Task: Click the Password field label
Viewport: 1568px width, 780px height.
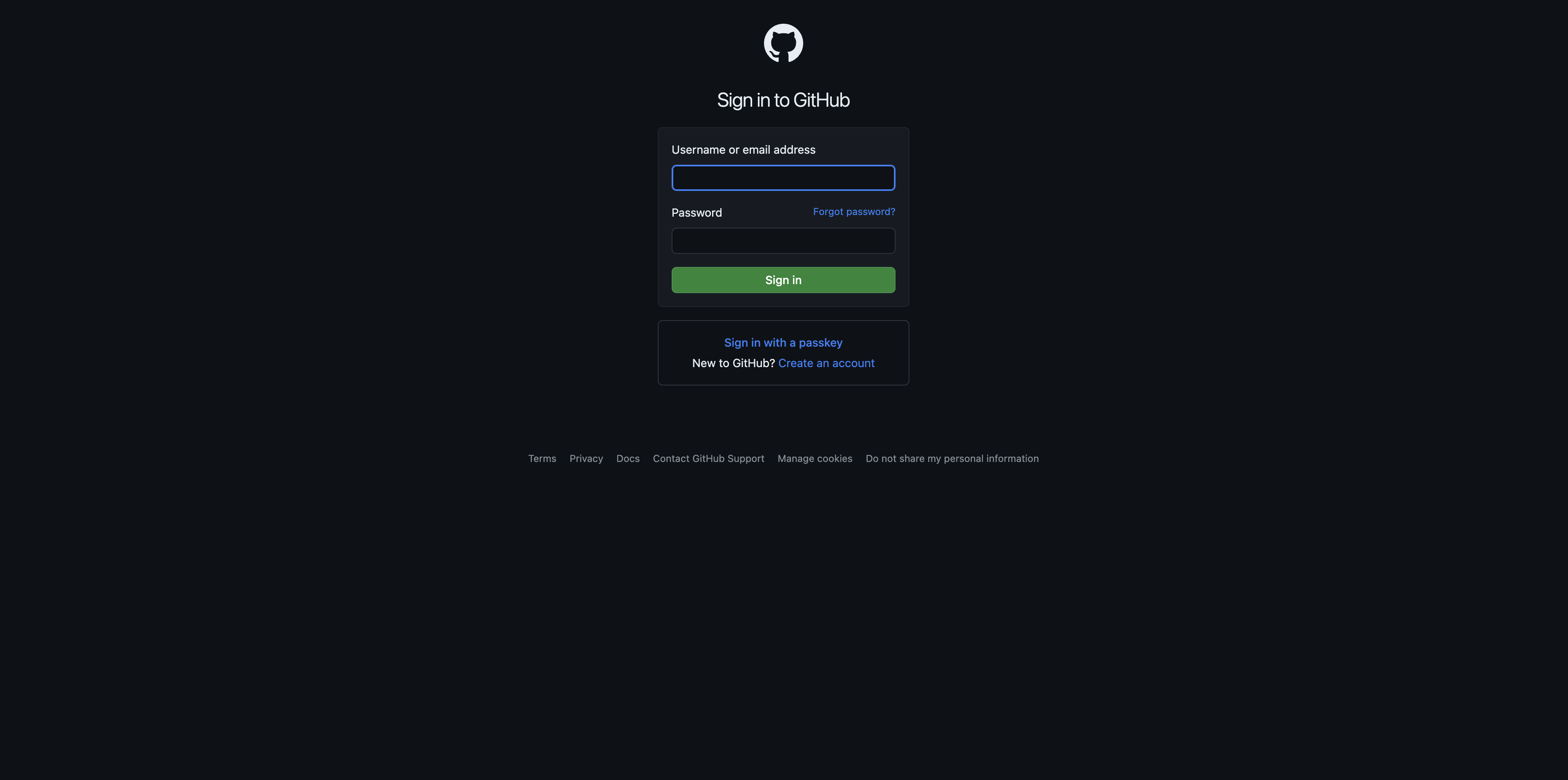Action: click(696, 213)
